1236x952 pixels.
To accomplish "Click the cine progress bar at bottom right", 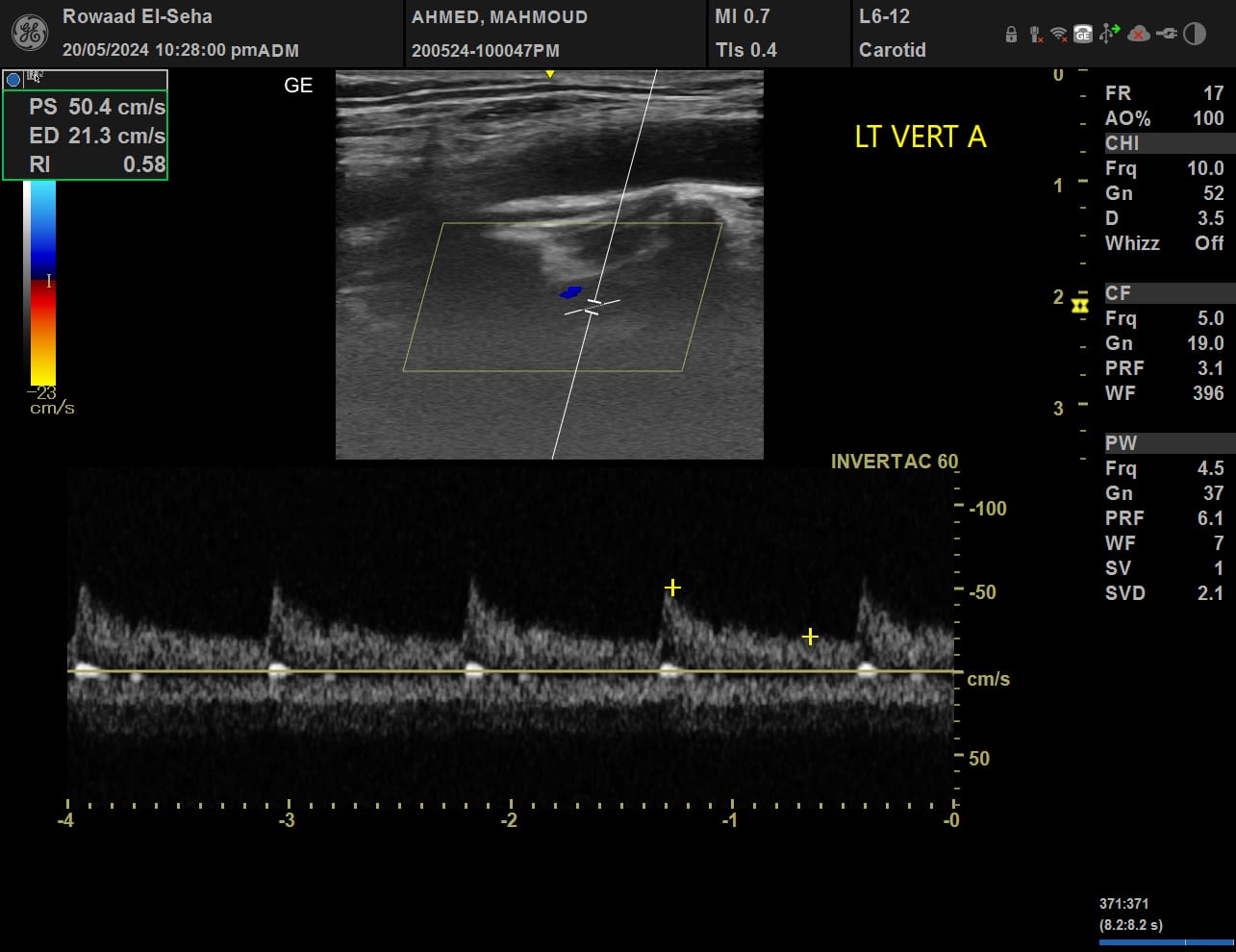I will coord(1166,942).
